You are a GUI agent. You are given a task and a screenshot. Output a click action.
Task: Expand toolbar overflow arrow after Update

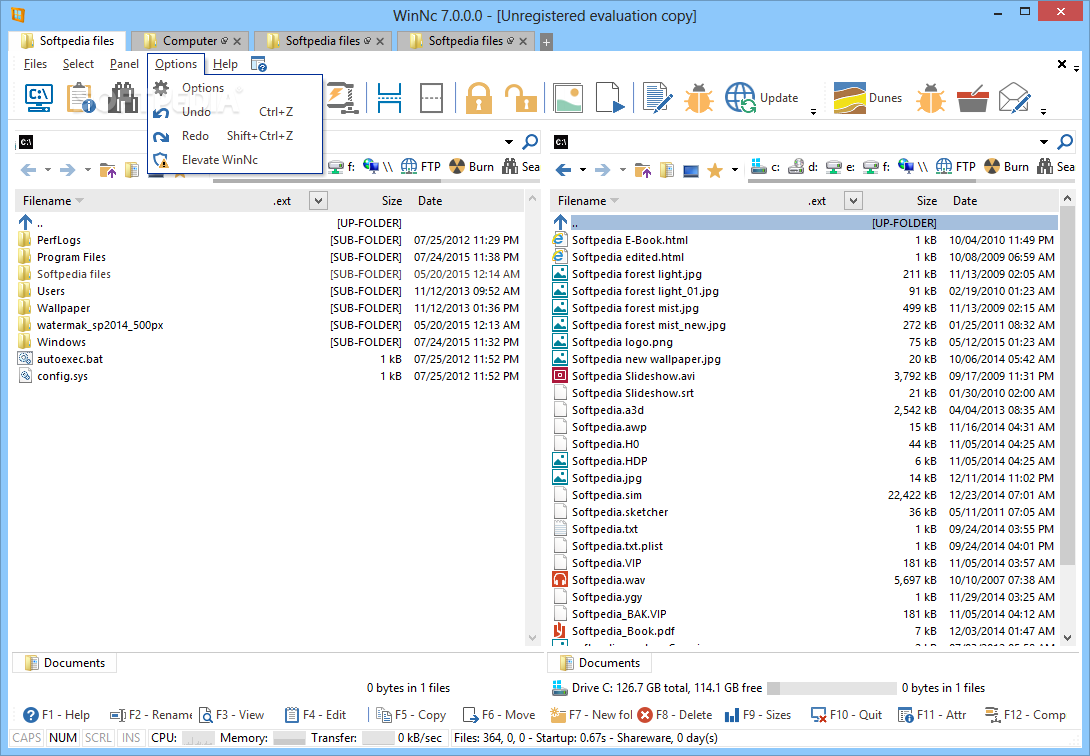pos(813,111)
